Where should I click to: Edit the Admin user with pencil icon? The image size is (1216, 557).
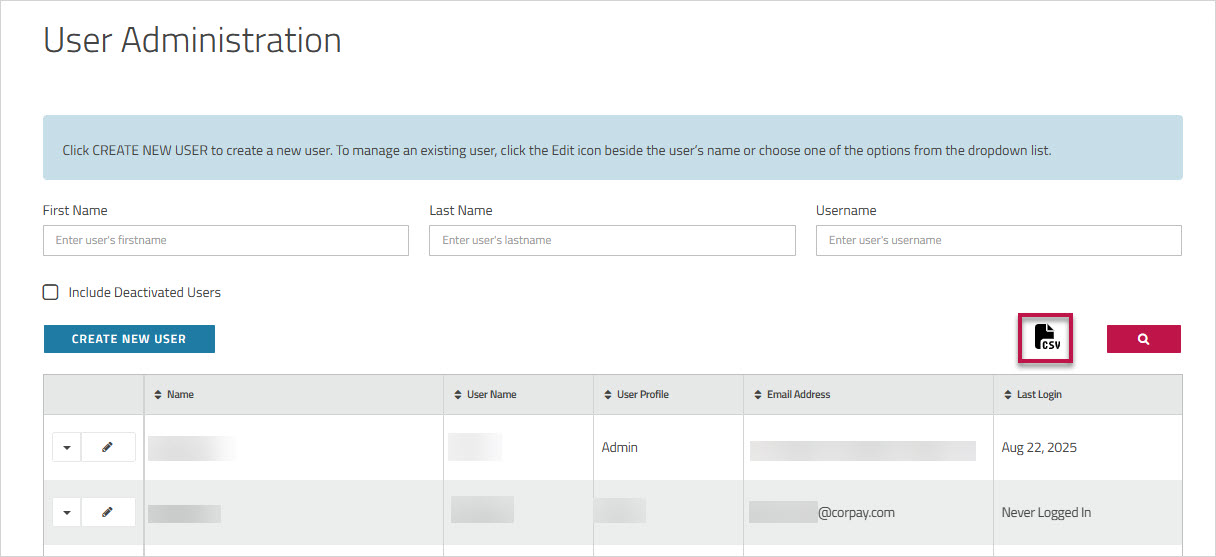[107, 447]
